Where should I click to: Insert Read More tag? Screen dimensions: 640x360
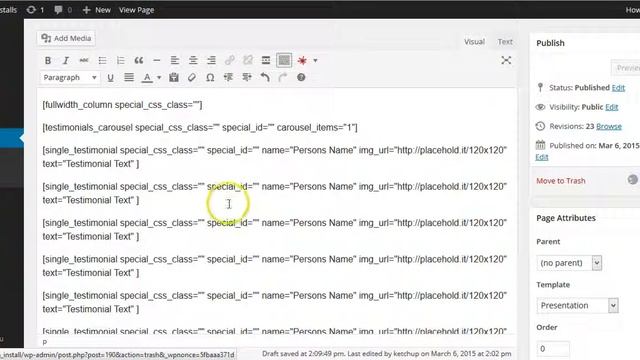click(266, 60)
